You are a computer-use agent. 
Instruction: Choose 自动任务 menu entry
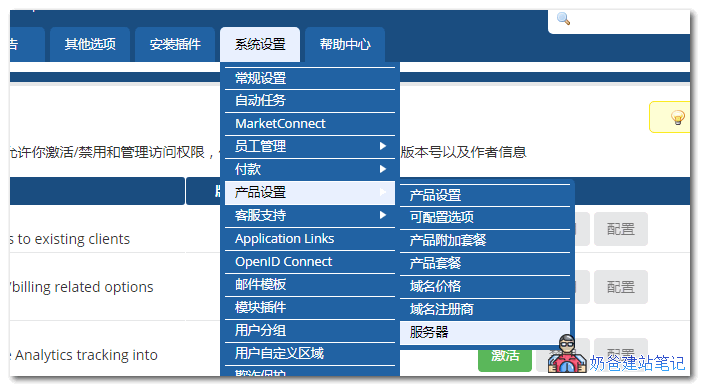[310, 101]
